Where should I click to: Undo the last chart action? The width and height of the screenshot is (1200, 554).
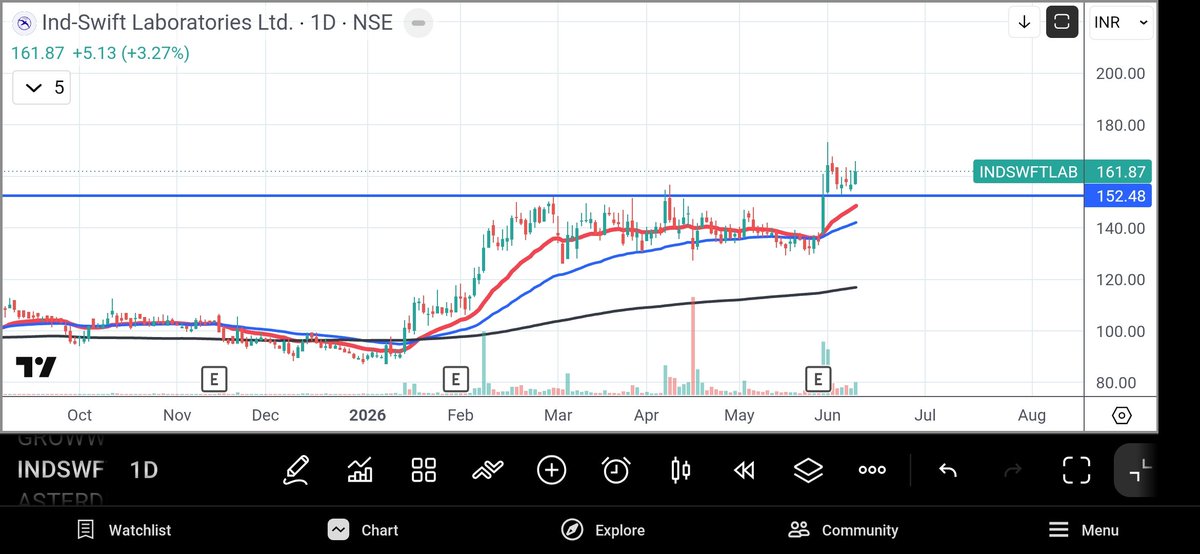[948, 470]
